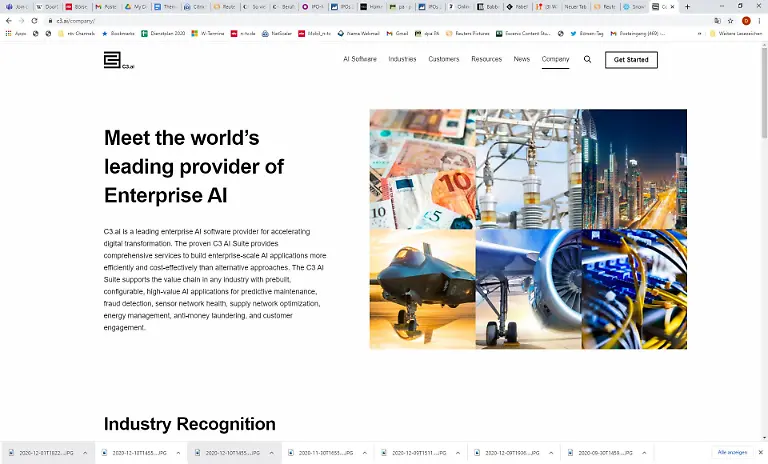Image resolution: width=768 pixels, height=464 pixels.
Task: Expand the Industries navigation menu
Action: [402, 60]
